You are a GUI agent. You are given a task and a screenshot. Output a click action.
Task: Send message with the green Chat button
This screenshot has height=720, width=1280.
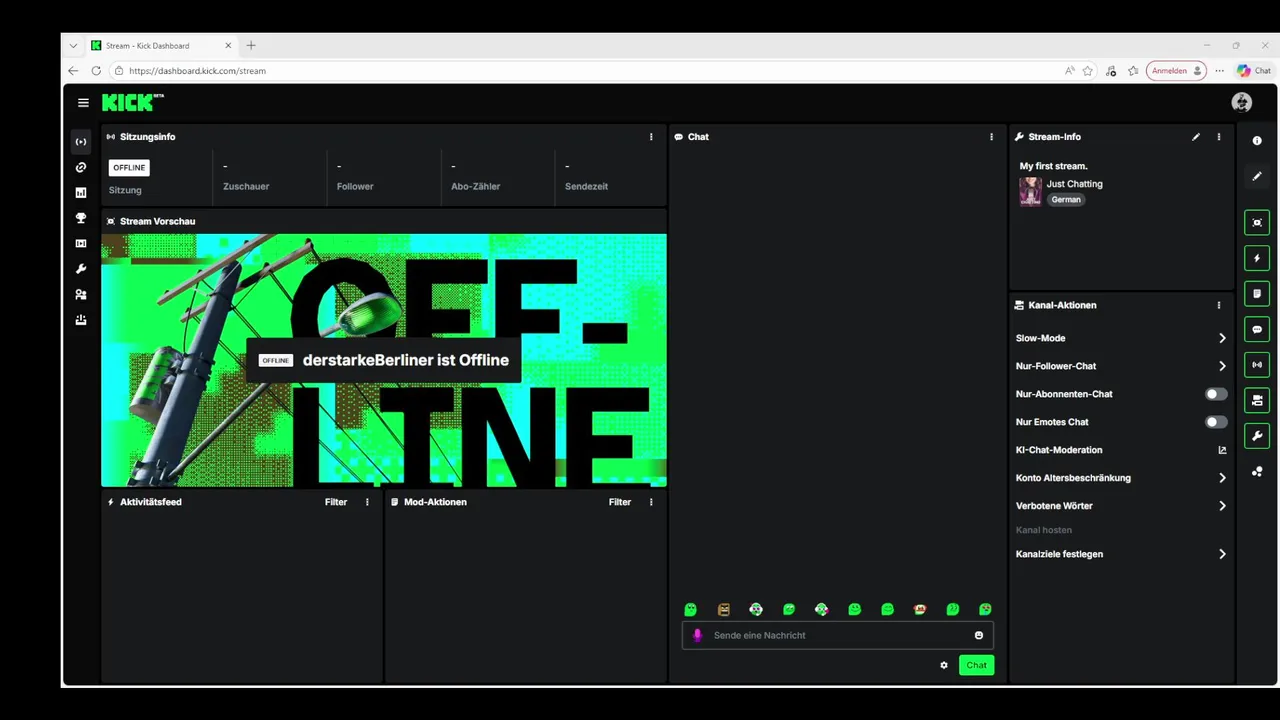pos(976,665)
